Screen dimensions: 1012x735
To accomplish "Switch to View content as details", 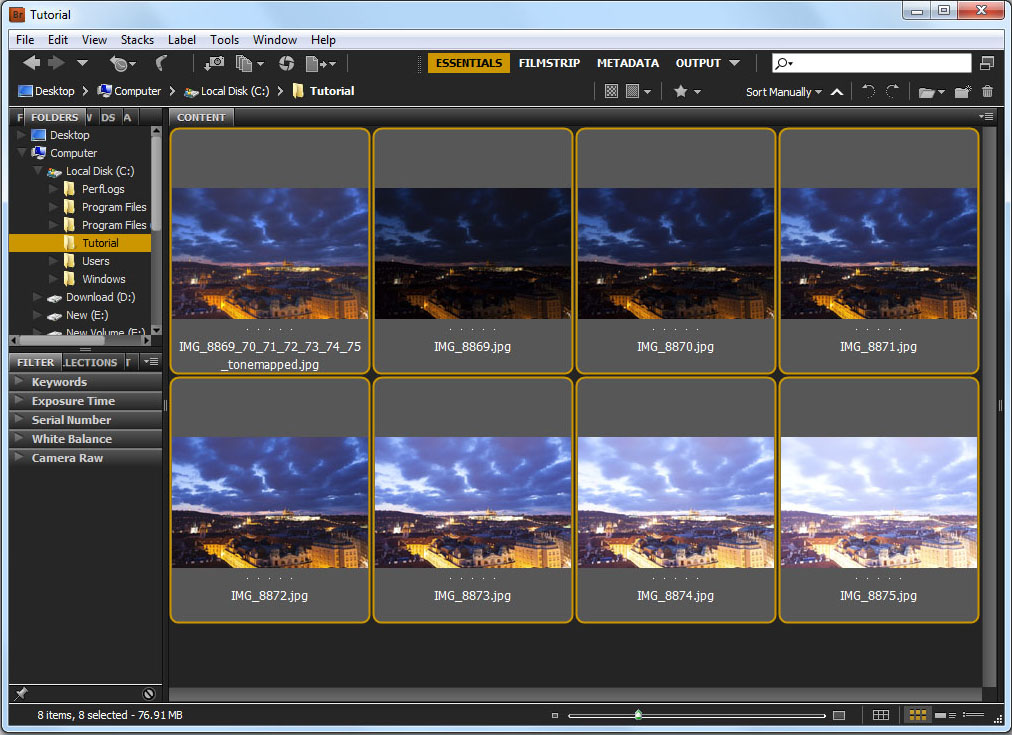I will pyautogui.click(x=942, y=715).
